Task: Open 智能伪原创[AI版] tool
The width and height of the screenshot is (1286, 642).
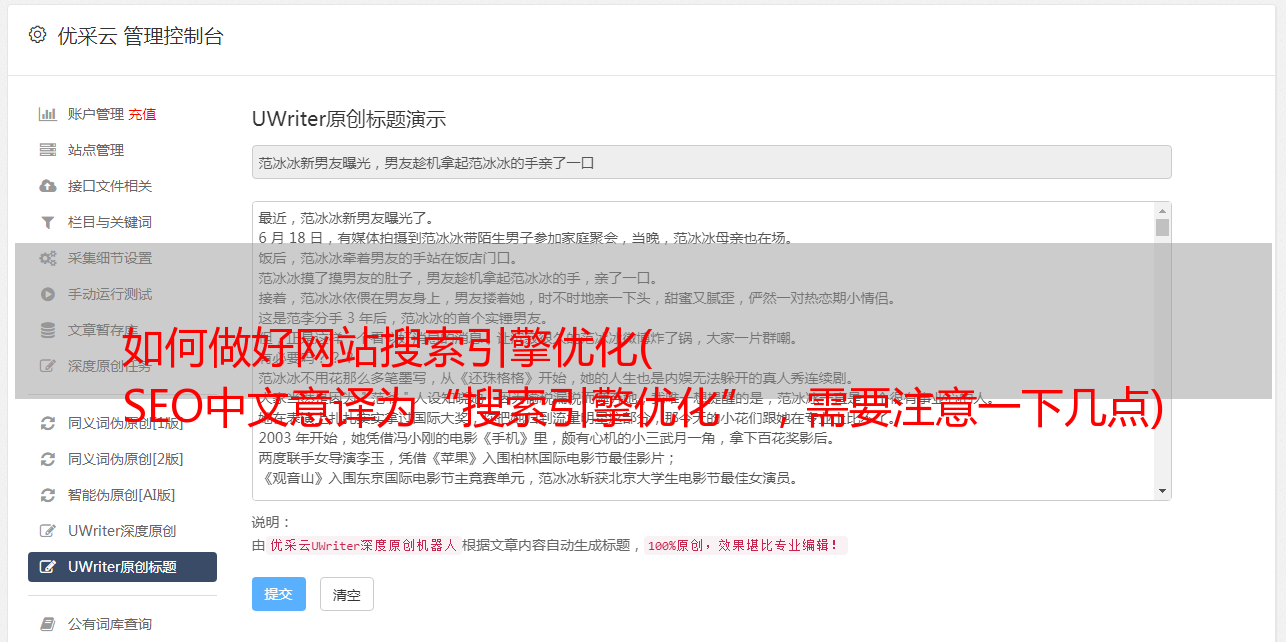Action: [122, 495]
